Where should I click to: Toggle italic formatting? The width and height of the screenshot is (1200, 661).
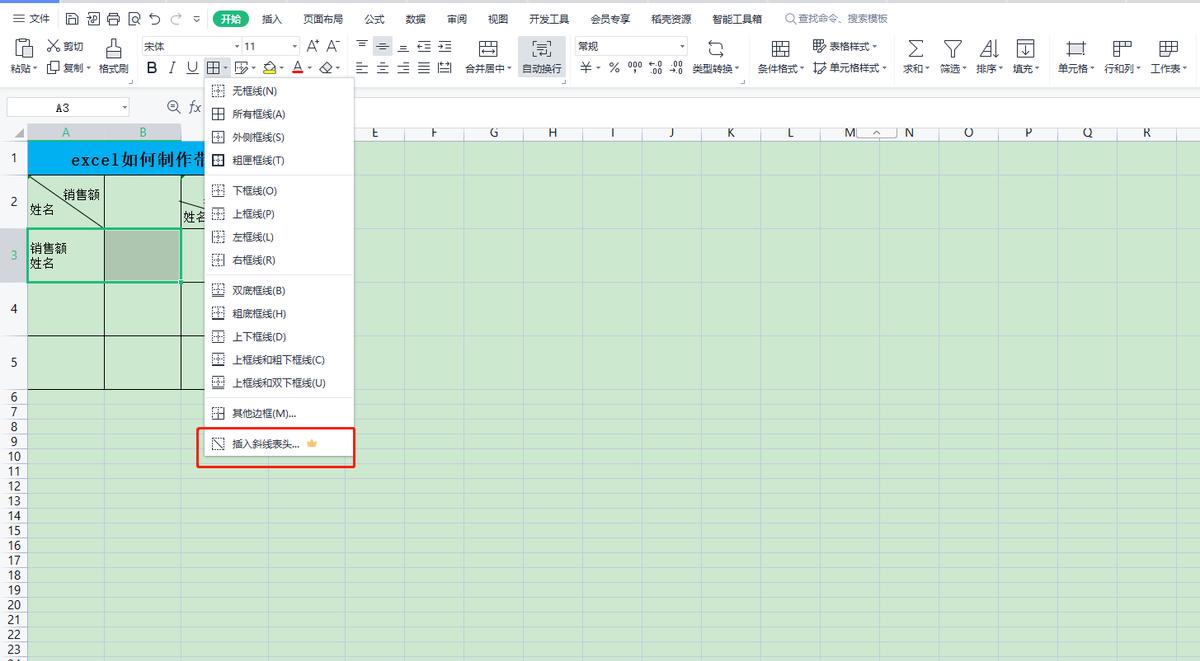coord(172,68)
